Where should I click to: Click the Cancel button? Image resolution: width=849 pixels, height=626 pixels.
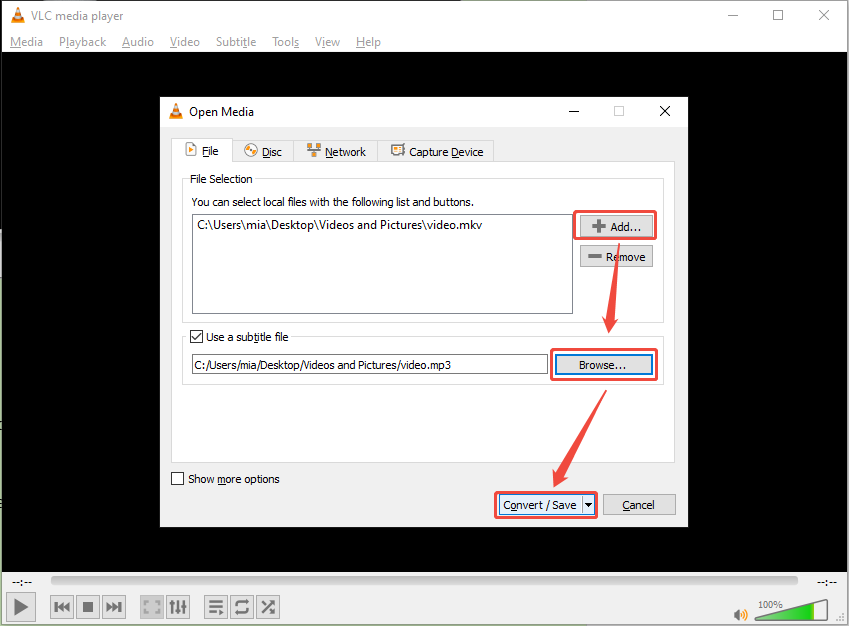639,505
